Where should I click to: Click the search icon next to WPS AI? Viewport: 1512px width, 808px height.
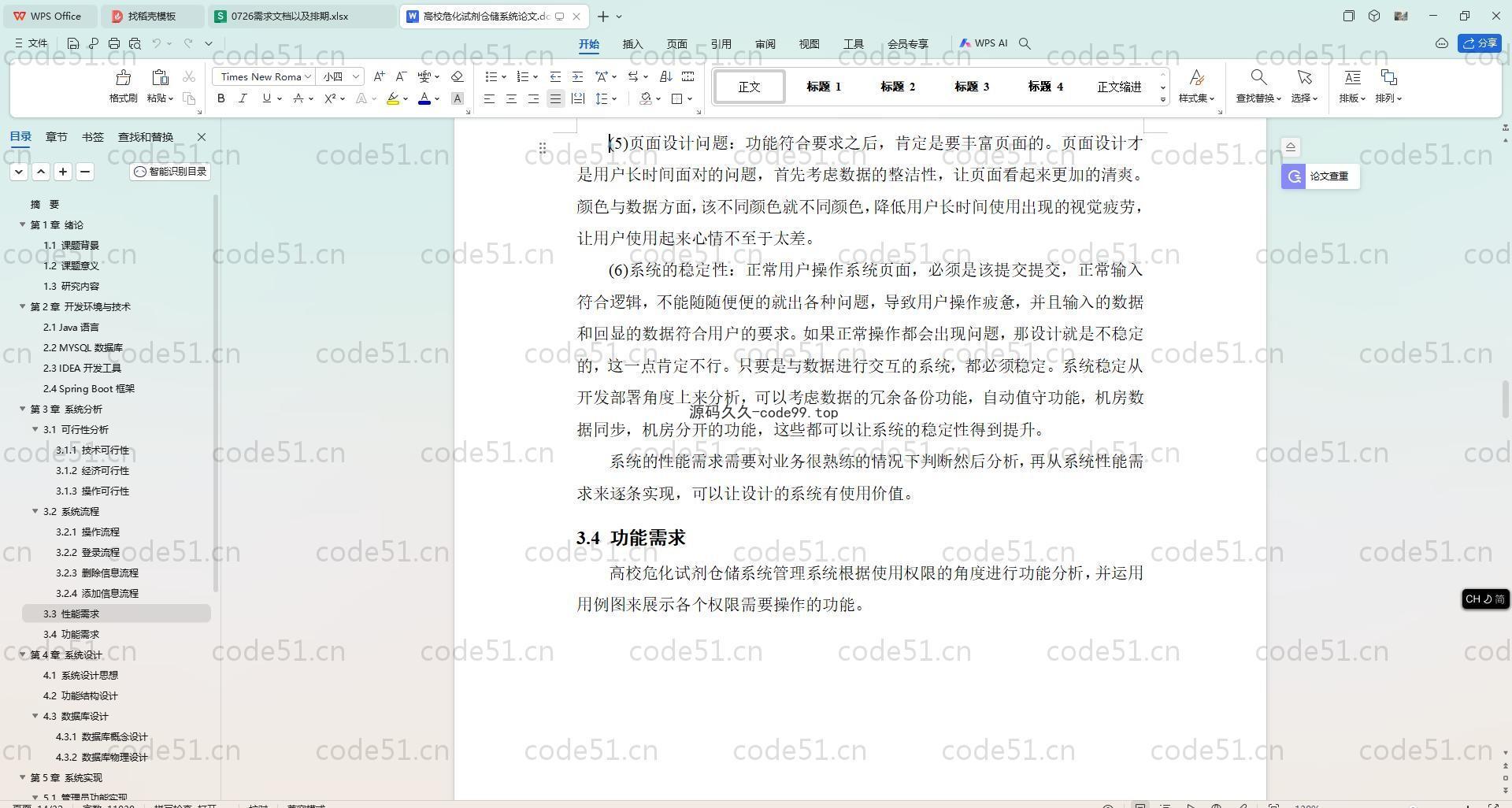click(1025, 43)
